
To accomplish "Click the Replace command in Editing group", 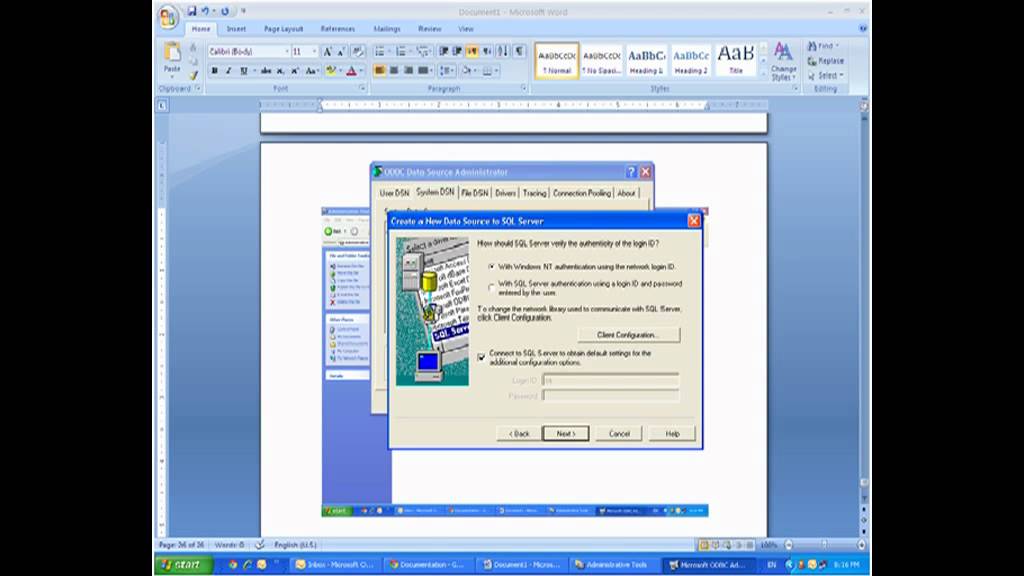I will [825, 61].
